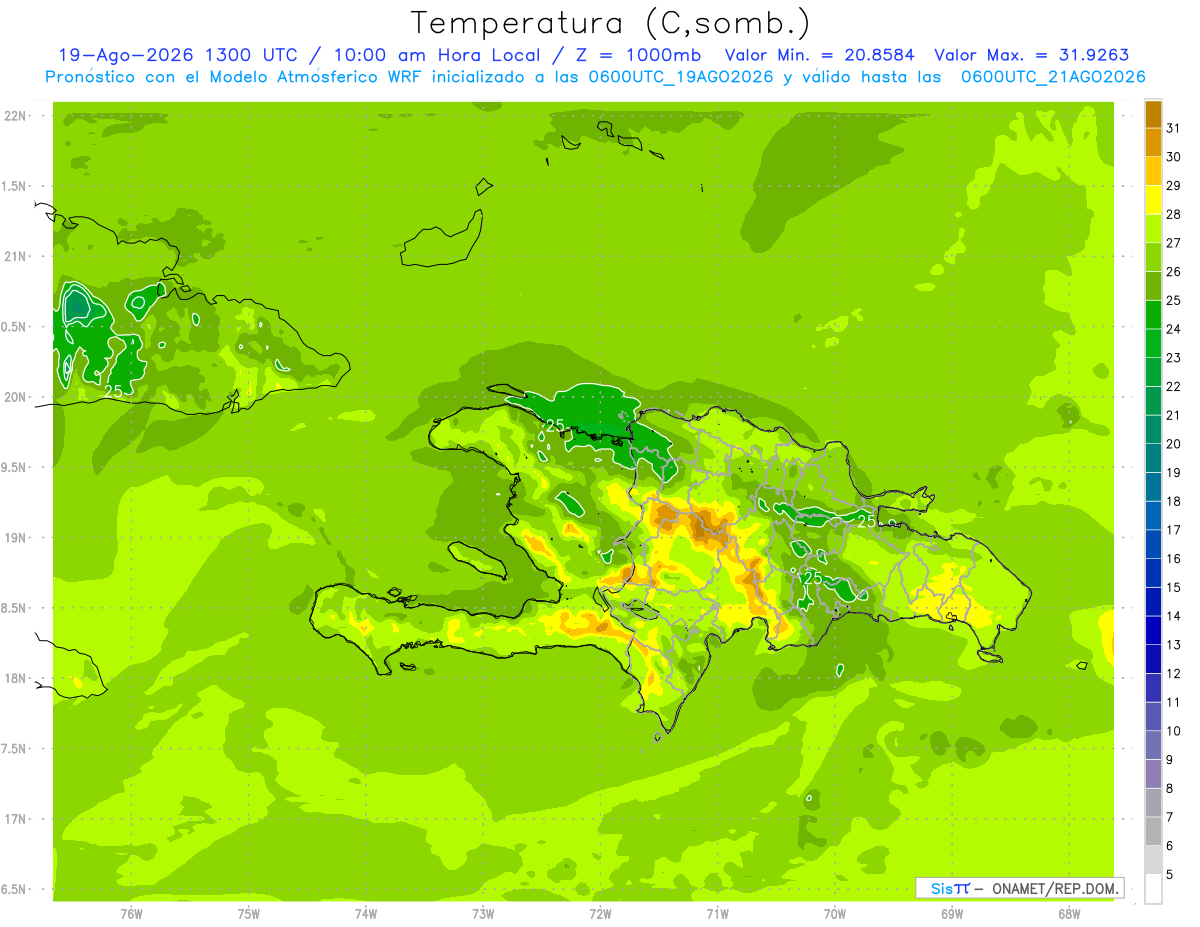Click the '75W' longitude label
Image resolution: width=1200 pixels, height=927 pixels.
click(x=249, y=913)
